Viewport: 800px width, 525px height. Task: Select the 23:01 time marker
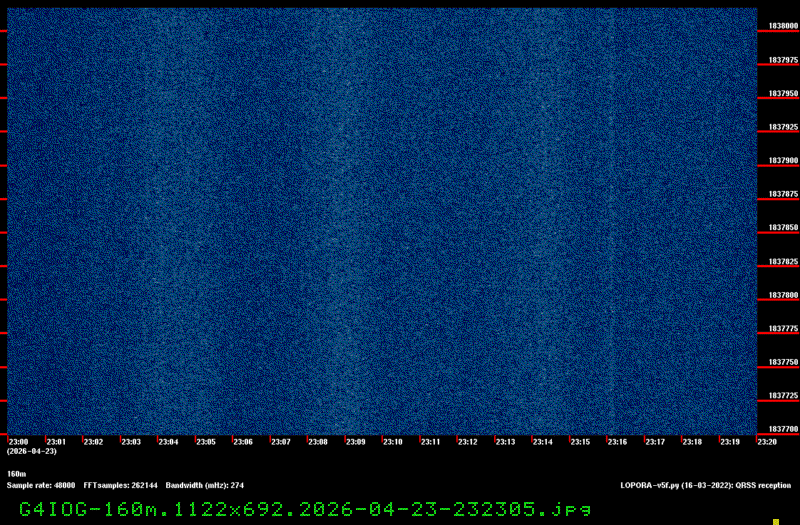[56, 442]
